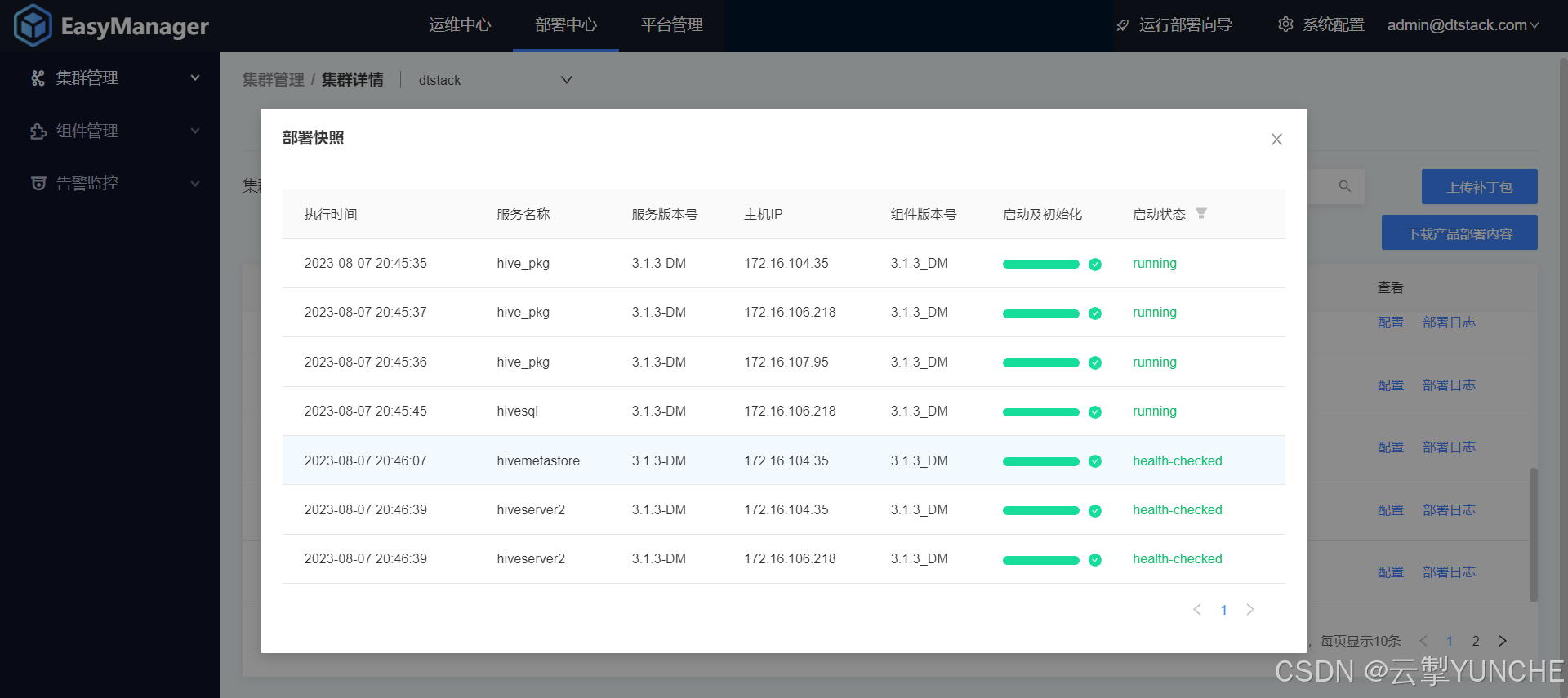Image resolution: width=1568 pixels, height=698 pixels.
Task: Open the 启动状态 column filter icon
Action: click(1201, 213)
